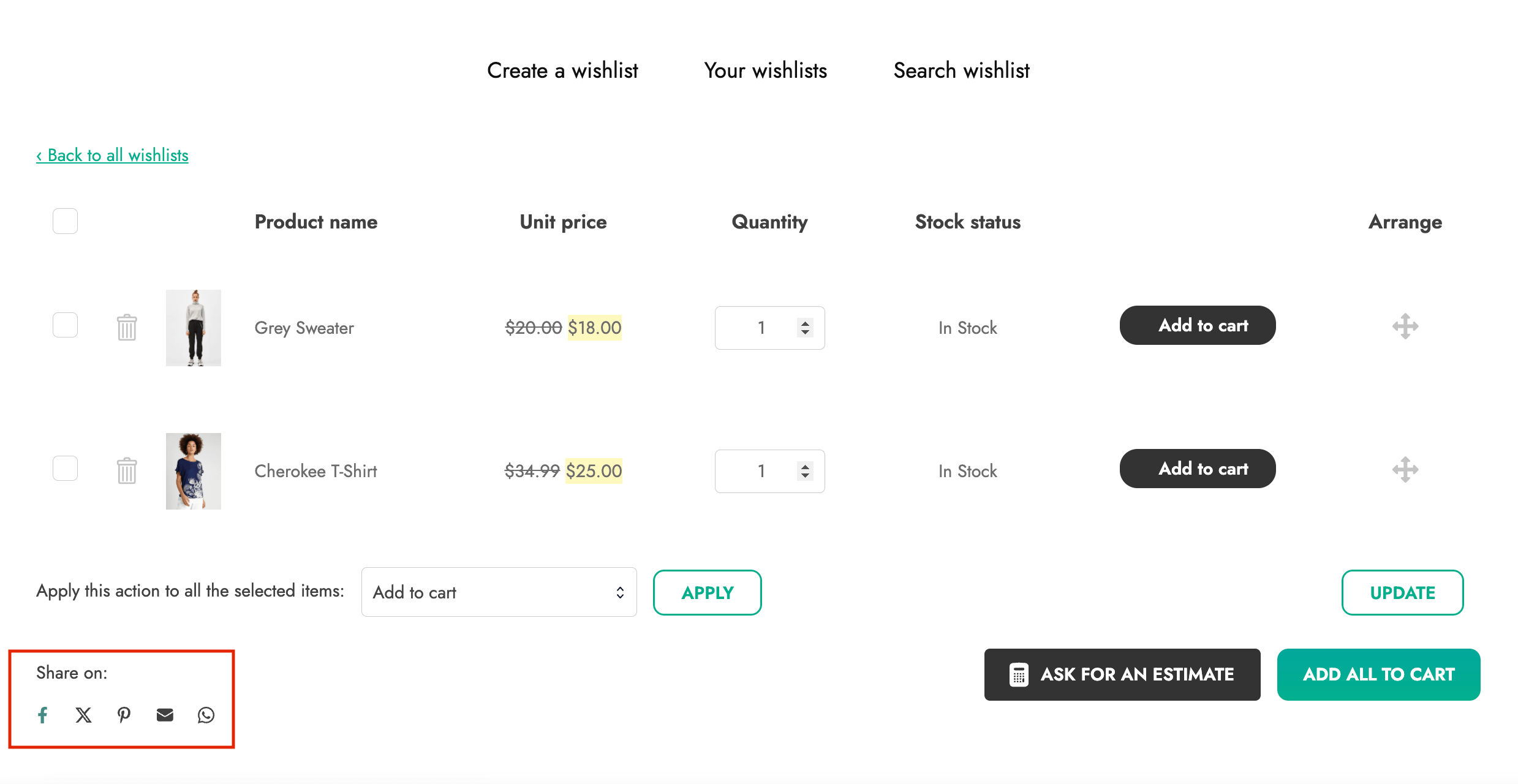Tick the select-all checkbox in header
This screenshot has width=1518, height=784.
click(65, 221)
